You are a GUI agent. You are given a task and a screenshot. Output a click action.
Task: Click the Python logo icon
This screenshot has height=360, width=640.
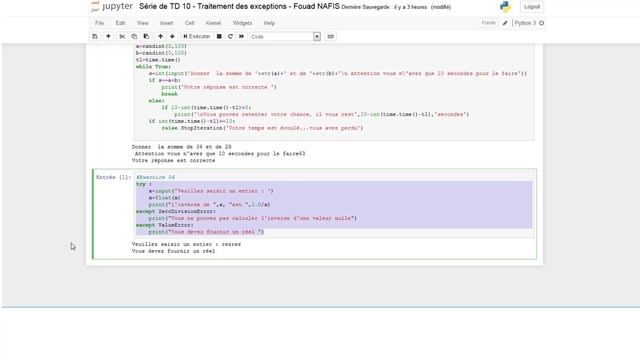click(x=505, y=7)
